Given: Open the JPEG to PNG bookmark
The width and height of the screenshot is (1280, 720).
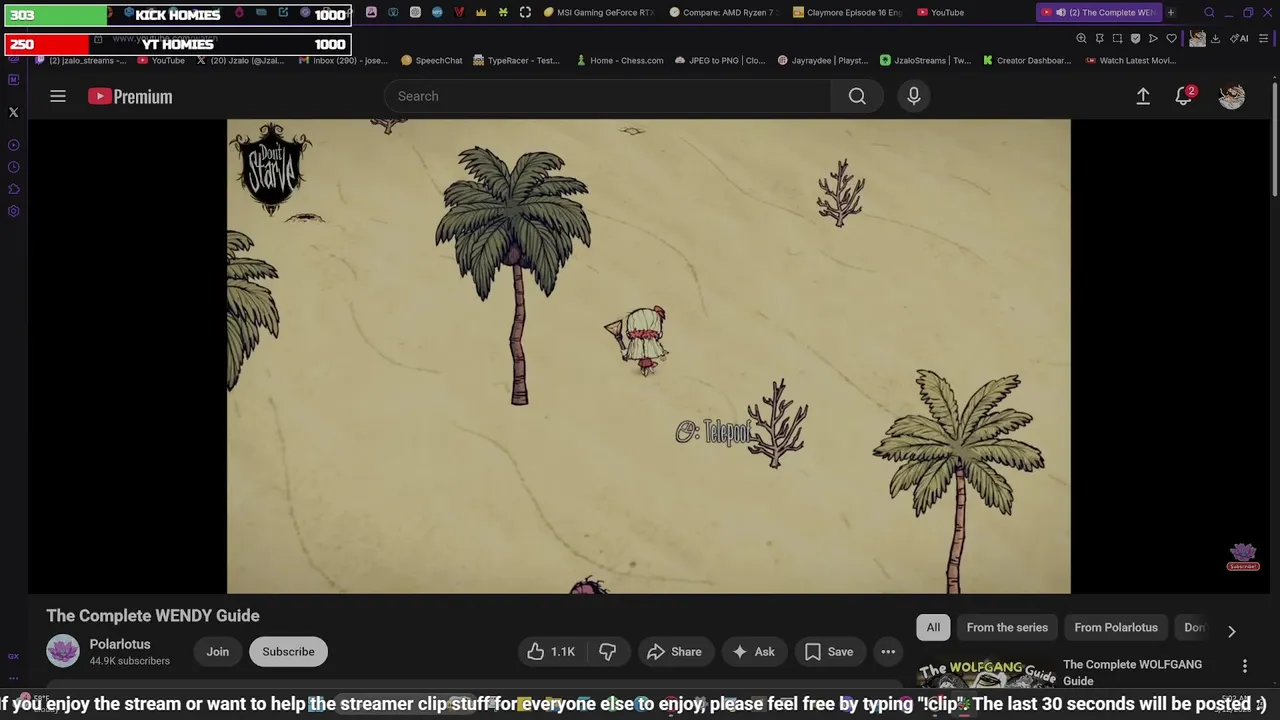Looking at the screenshot, I should tap(720, 60).
